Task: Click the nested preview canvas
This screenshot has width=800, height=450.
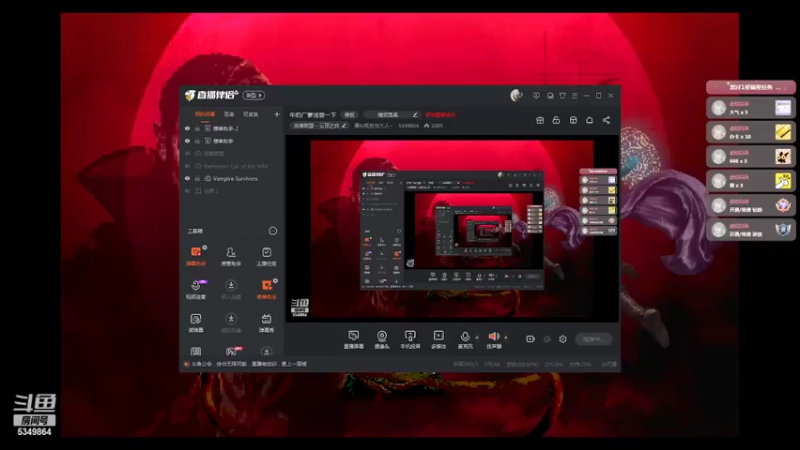Action: (x=452, y=230)
